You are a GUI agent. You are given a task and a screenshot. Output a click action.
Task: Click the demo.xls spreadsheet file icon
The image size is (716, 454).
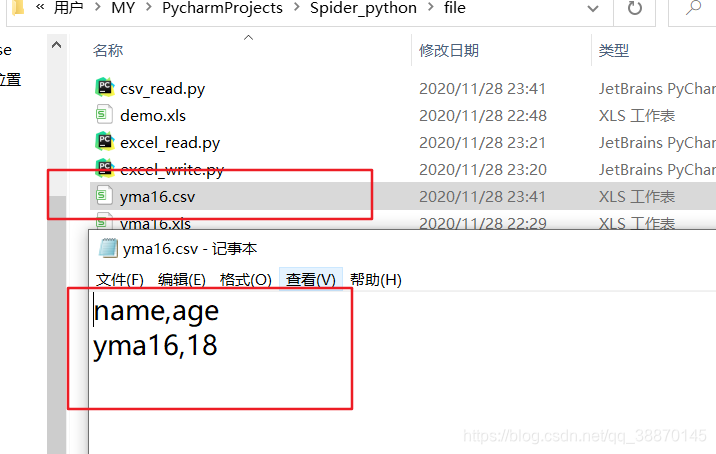pos(104,114)
